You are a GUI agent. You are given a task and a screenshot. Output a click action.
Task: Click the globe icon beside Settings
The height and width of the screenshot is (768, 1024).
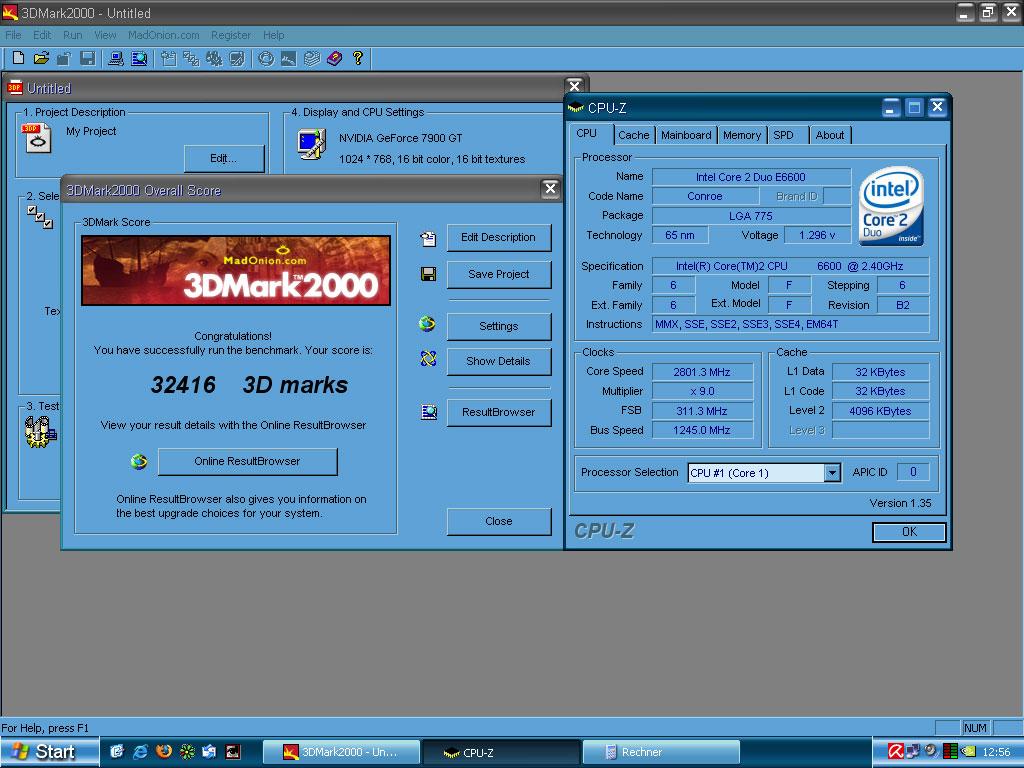(428, 324)
